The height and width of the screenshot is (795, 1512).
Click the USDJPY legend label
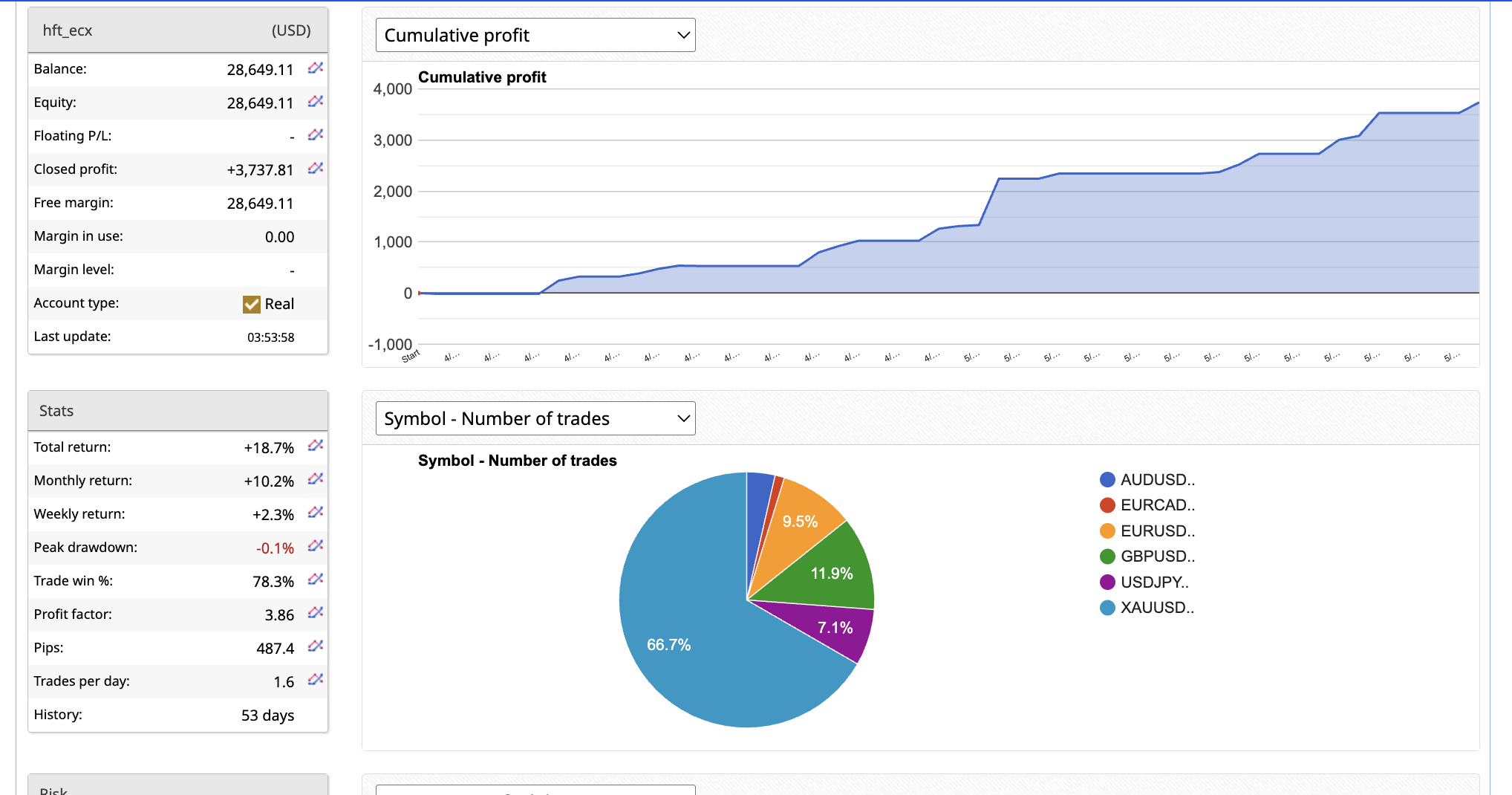1154,583
